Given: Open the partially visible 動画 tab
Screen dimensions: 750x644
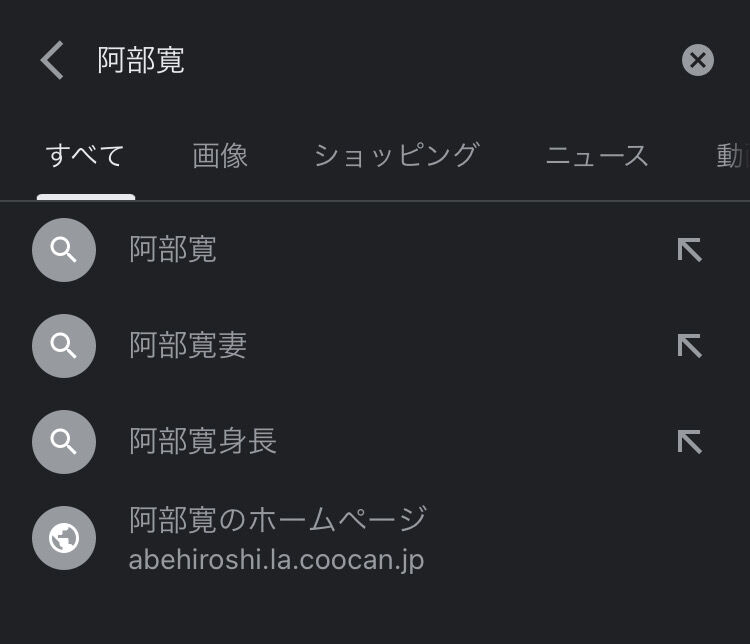Looking at the screenshot, I should click(732, 156).
